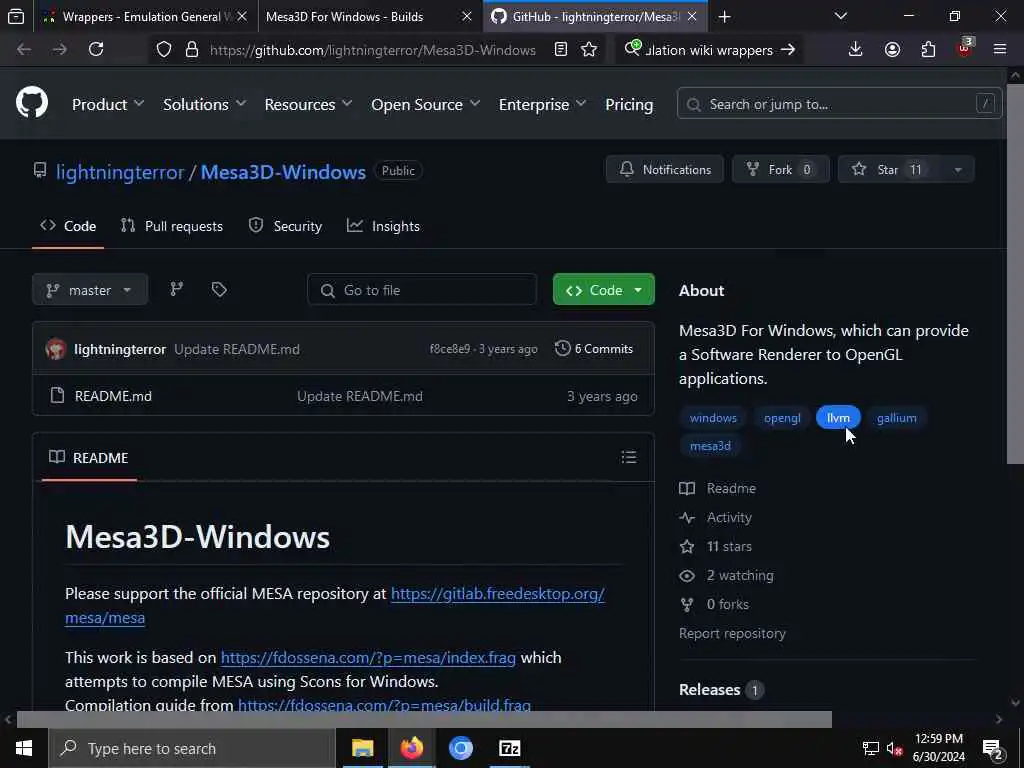The height and width of the screenshot is (768, 1024).
Task: Click the Pricing link
Action: [x=629, y=104]
